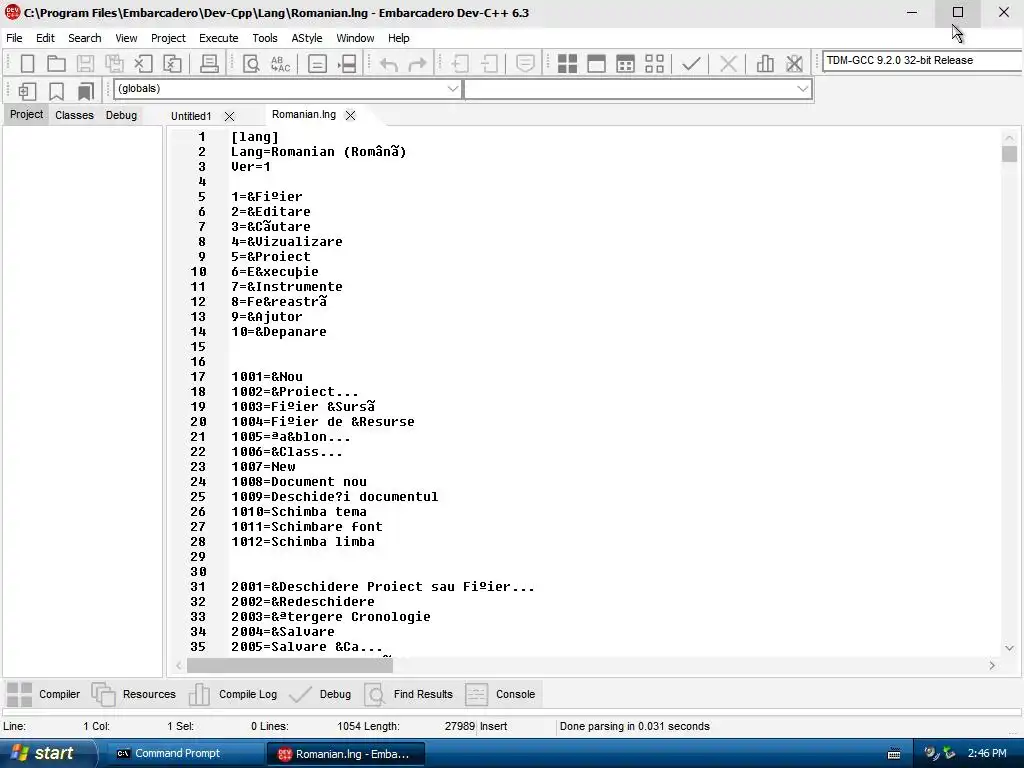Open the AStyle menu
Viewport: 1024px width, 768px height.
click(x=307, y=38)
